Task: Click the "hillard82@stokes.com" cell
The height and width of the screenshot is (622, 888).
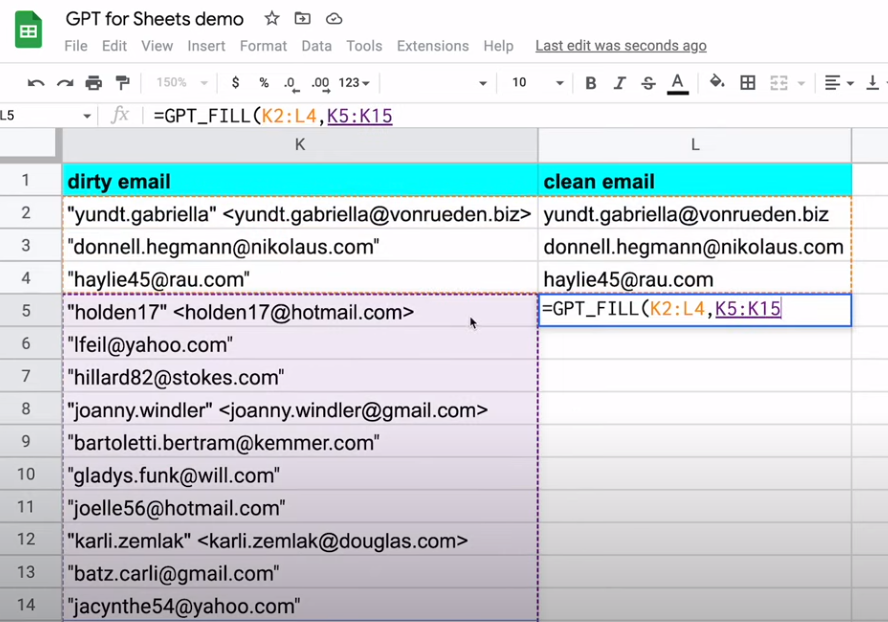Action: [x=300, y=377]
